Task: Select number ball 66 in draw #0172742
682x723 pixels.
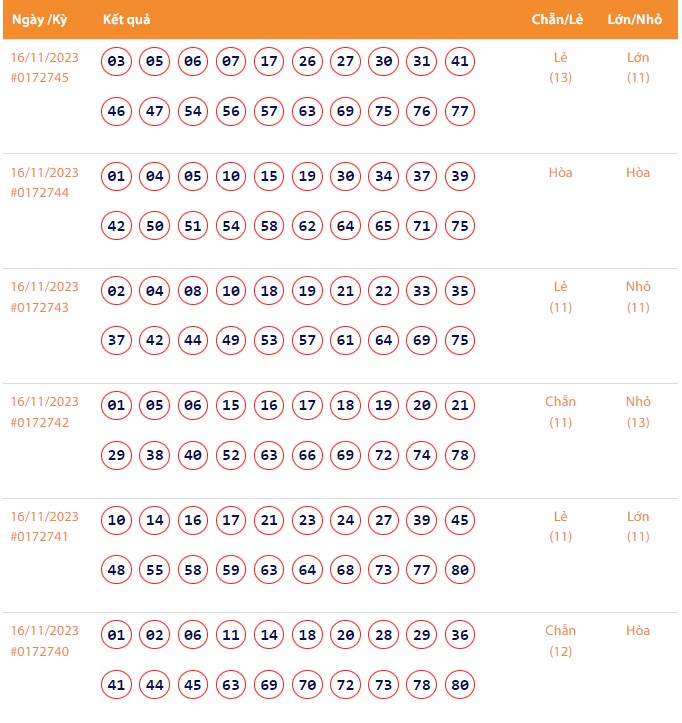Action: tap(307, 455)
